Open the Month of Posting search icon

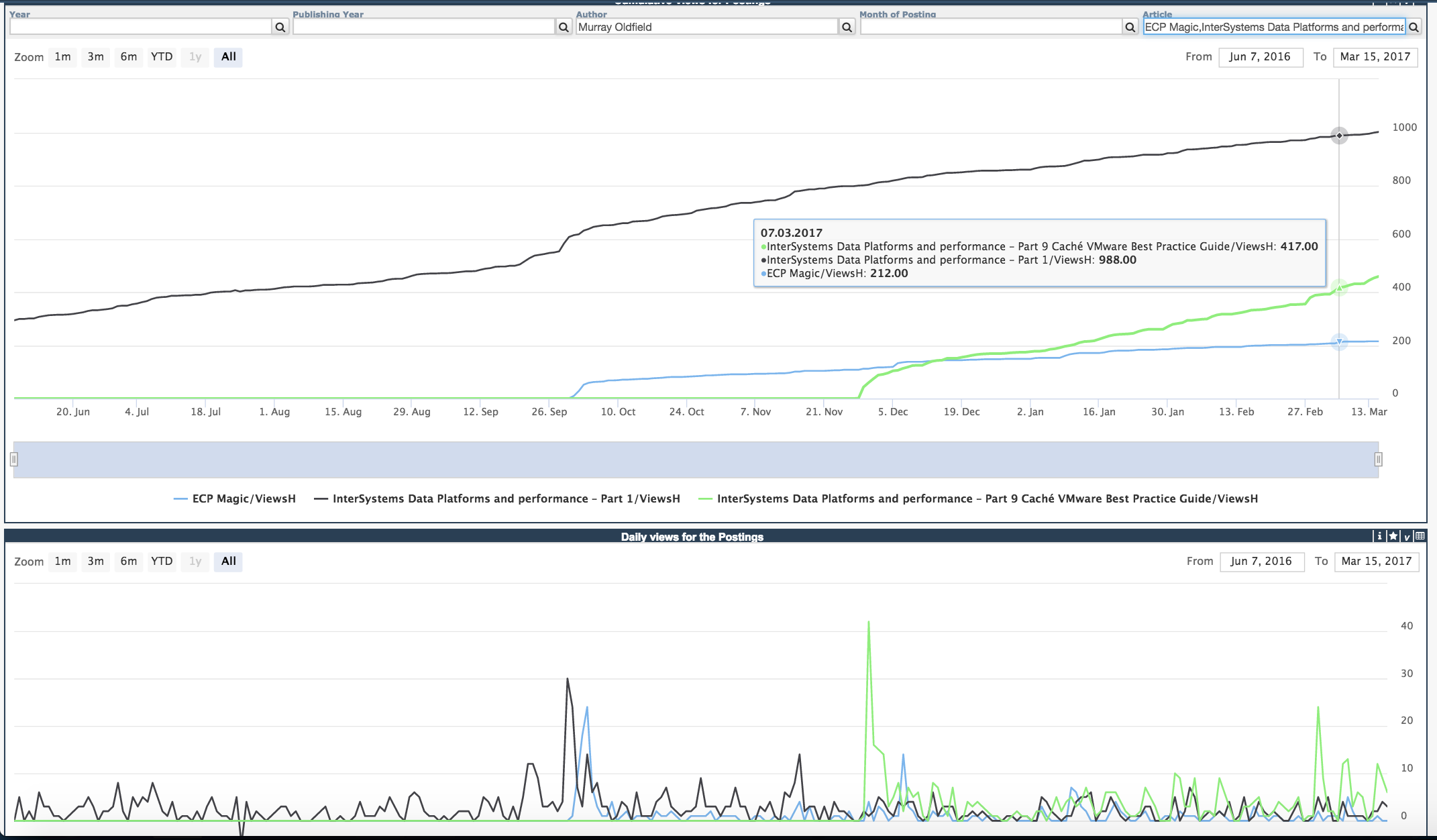pos(1130,27)
